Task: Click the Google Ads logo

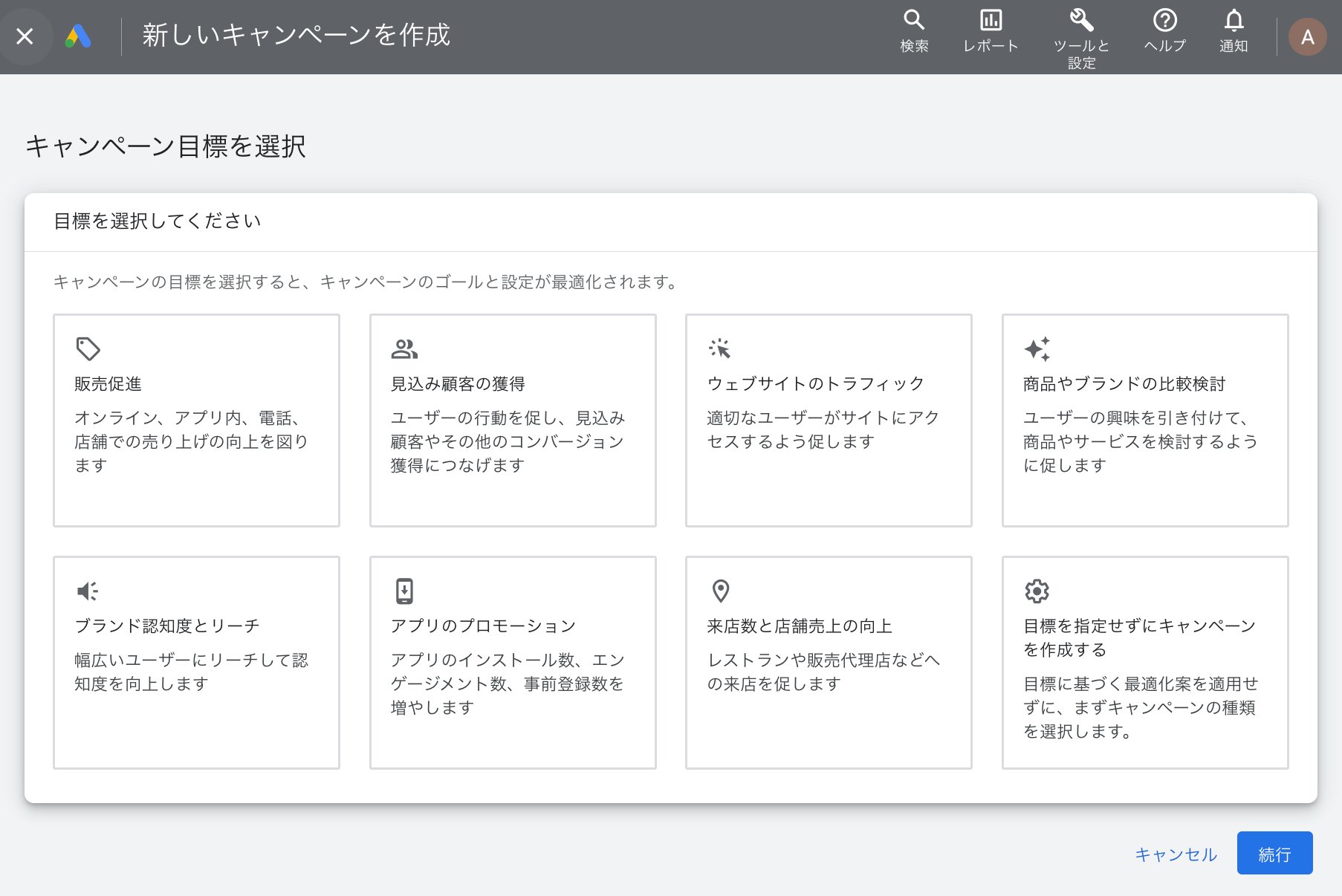Action: [78, 33]
